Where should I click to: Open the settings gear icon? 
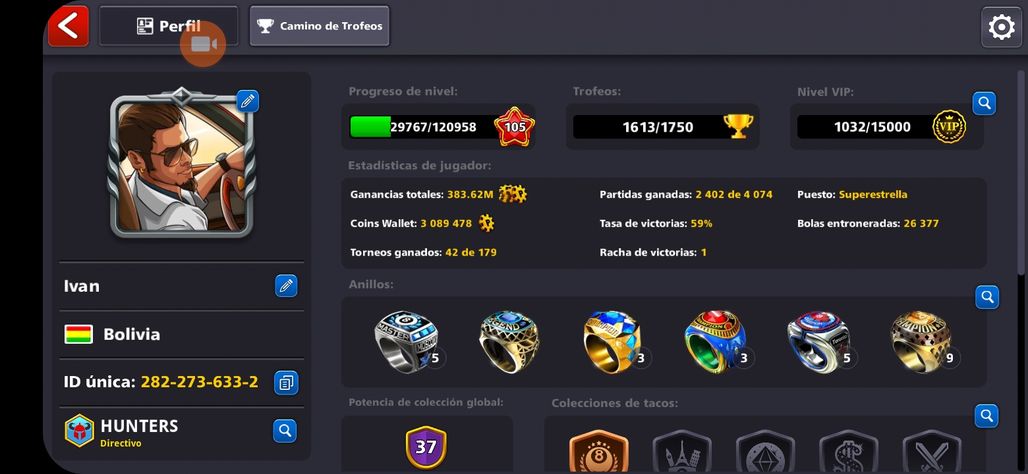coord(1001,28)
